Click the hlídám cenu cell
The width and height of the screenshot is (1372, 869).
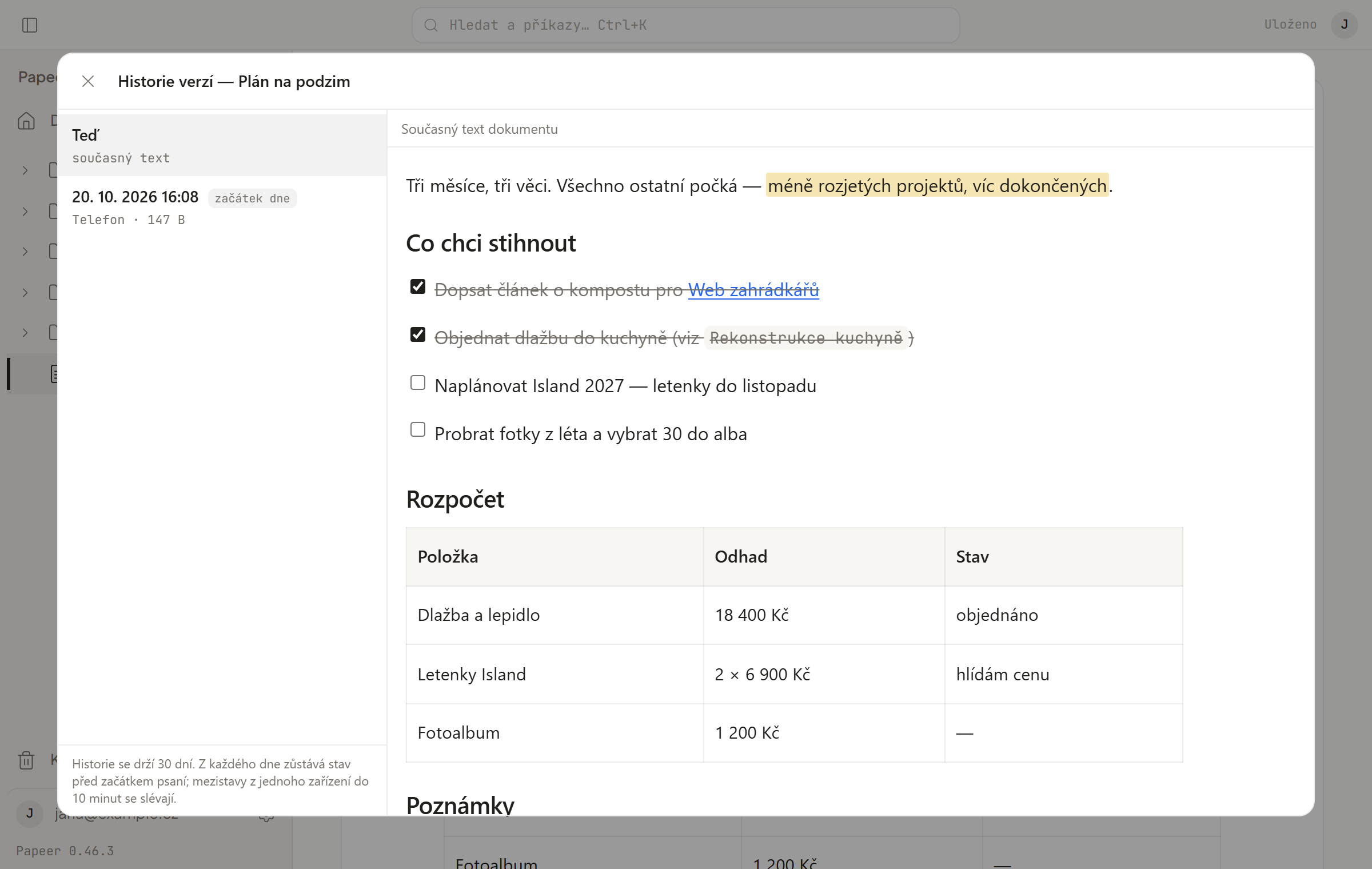point(1063,675)
